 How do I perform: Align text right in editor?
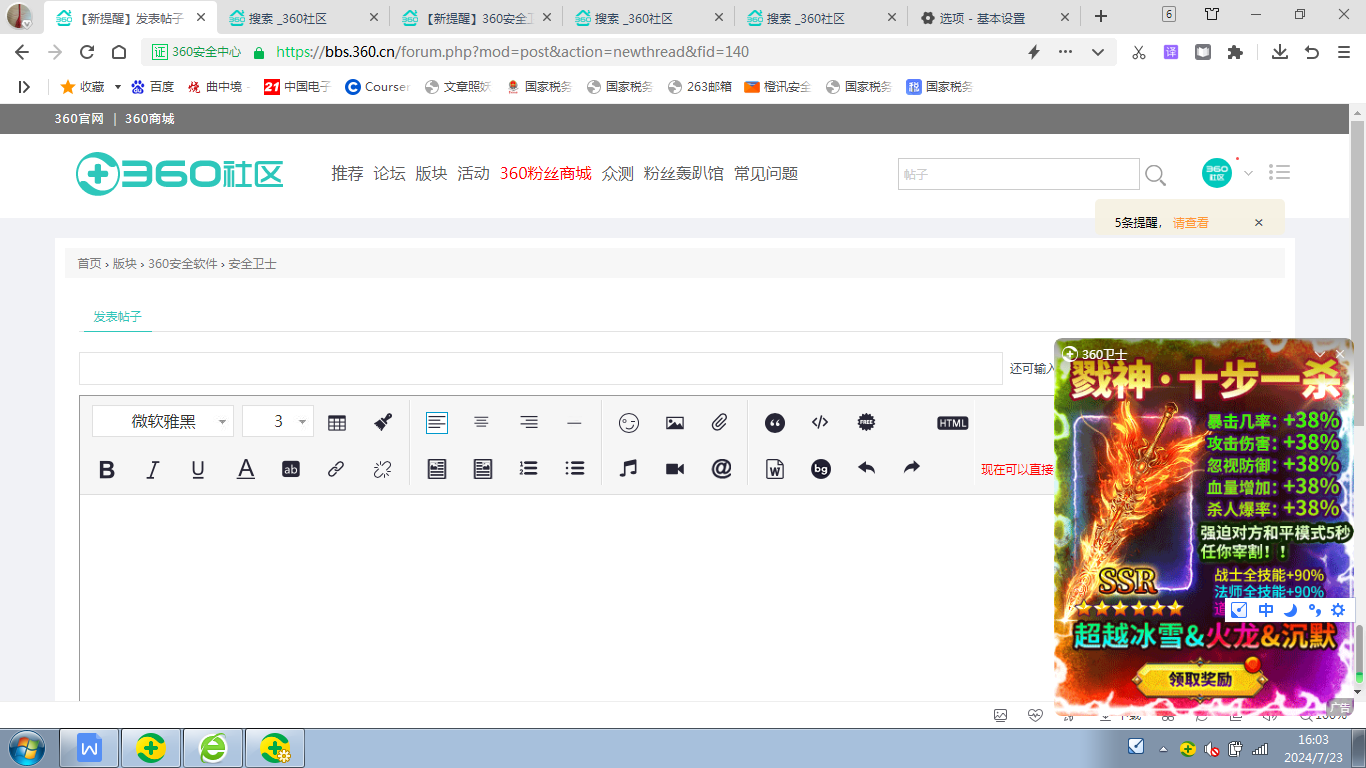click(529, 423)
